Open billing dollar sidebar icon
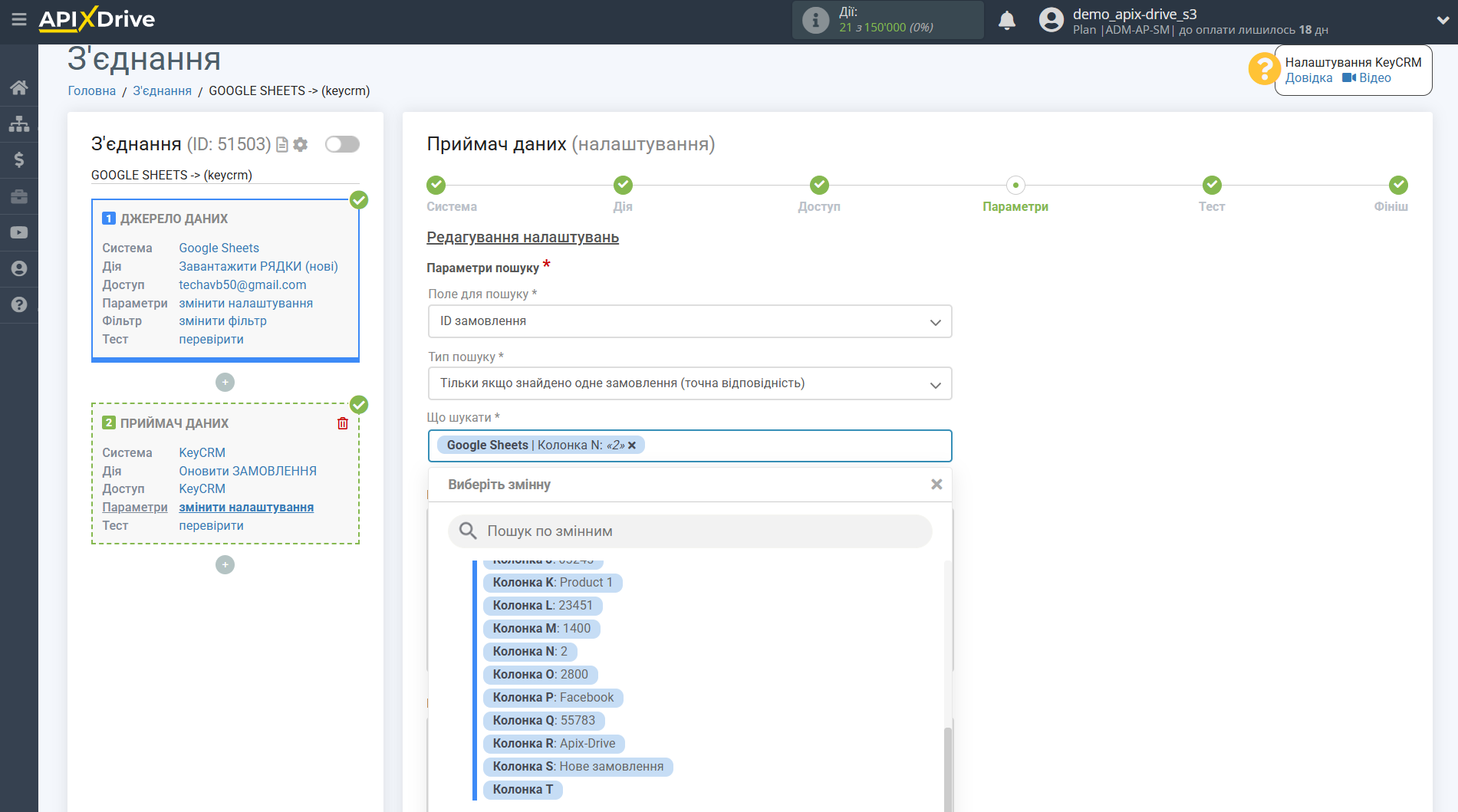Viewport: 1458px width, 812px height. click(x=19, y=159)
